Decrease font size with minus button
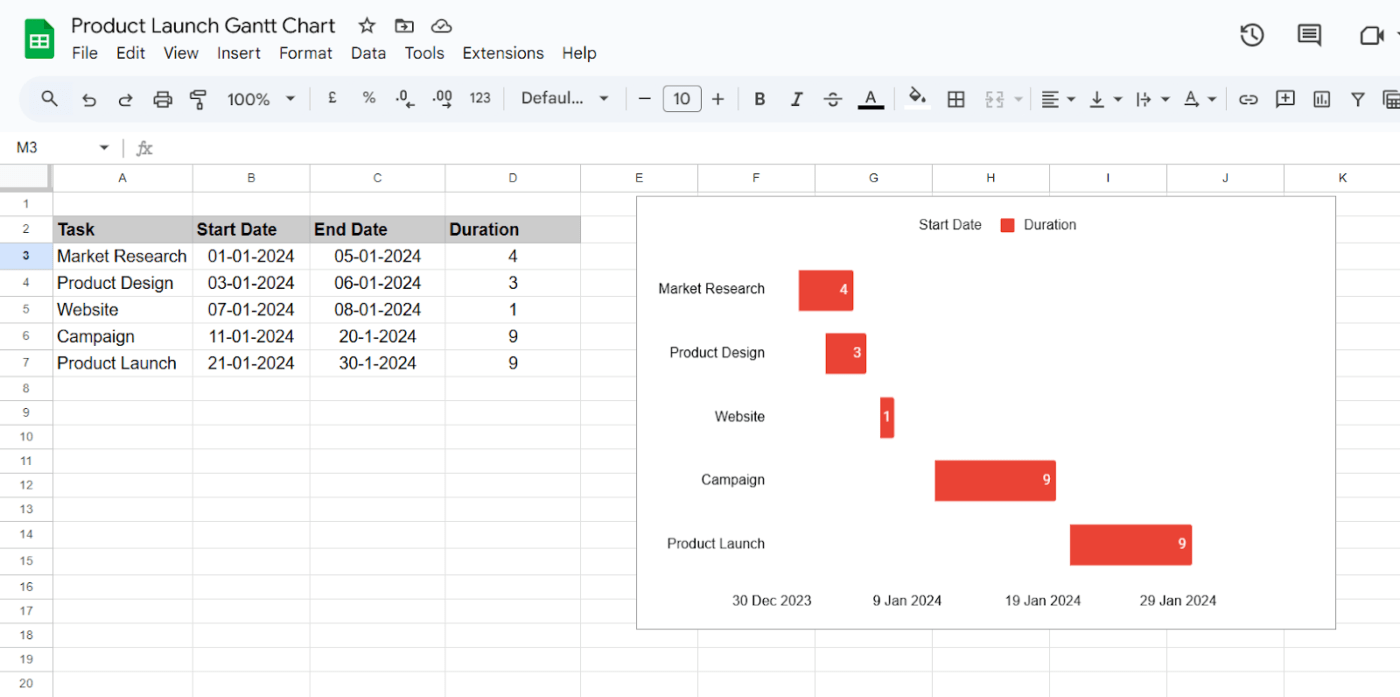Image resolution: width=1400 pixels, height=697 pixels. [645, 99]
